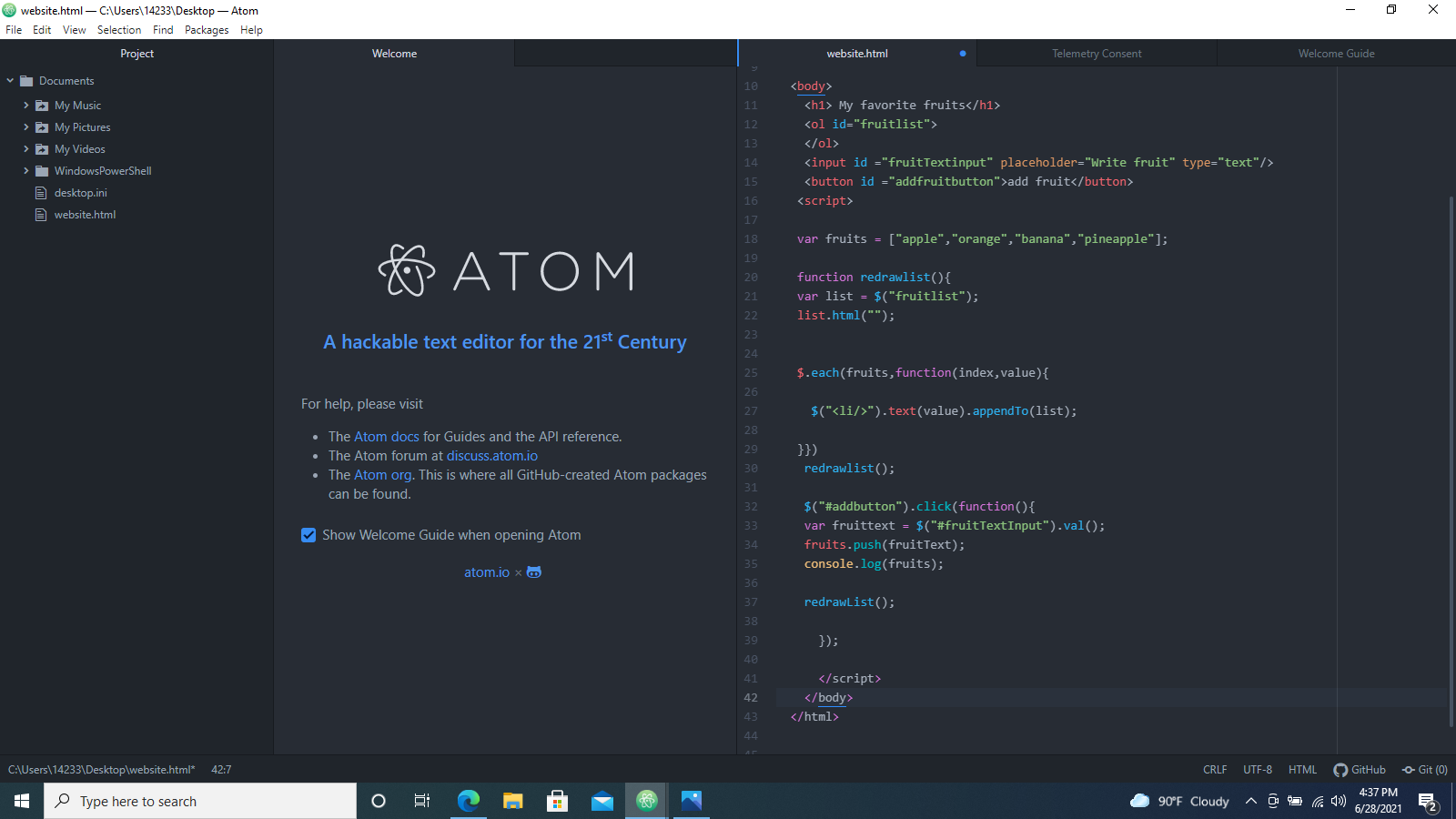
Task: Click the taskbar search box
Action: pos(200,801)
